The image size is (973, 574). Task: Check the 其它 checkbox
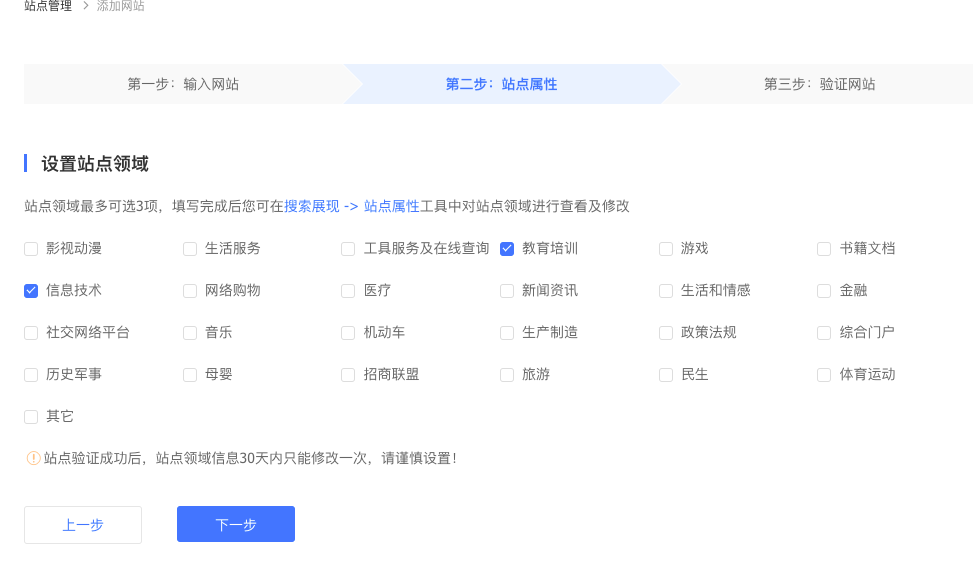31,417
